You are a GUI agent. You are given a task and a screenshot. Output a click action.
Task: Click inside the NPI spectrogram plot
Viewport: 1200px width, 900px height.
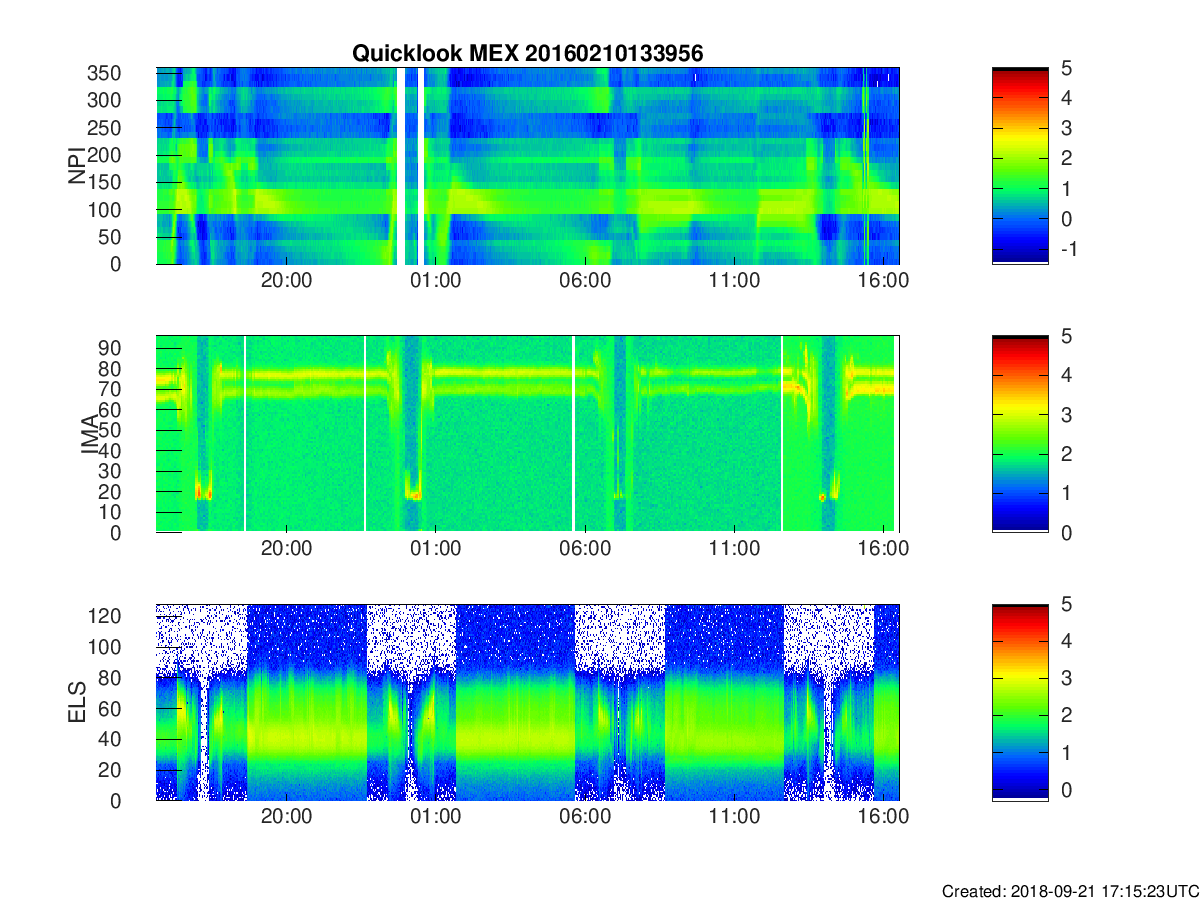(x=527, y=165)
